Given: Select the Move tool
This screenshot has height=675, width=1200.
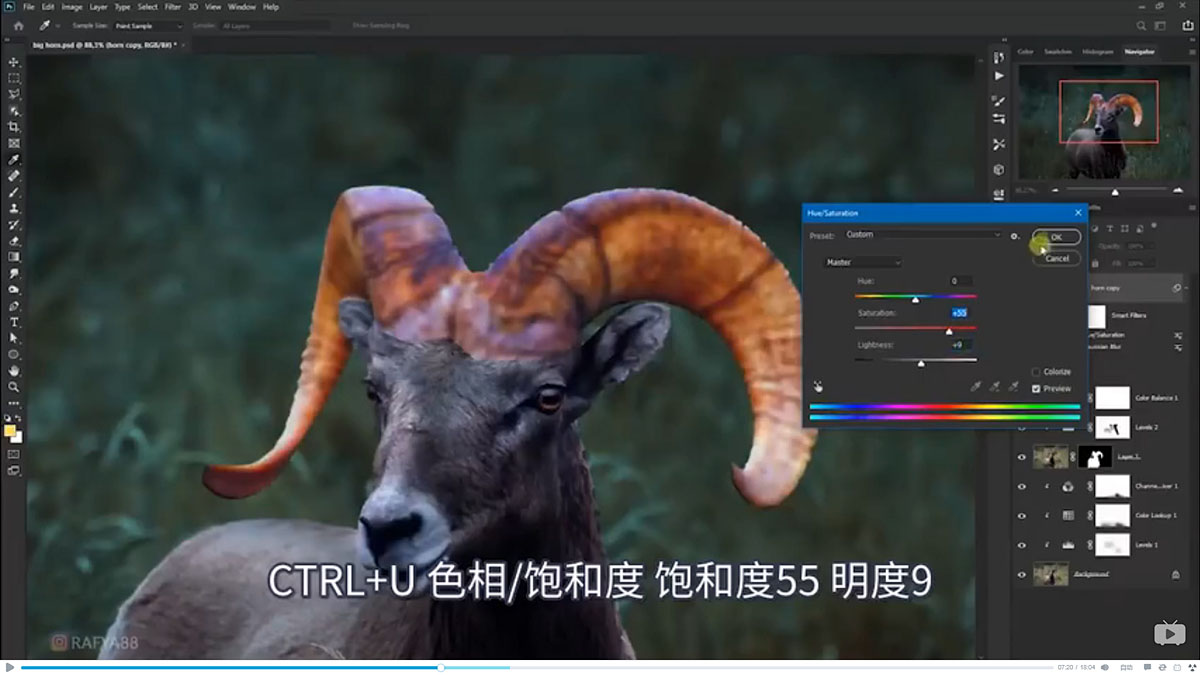Looking at the screenshot, I should click(14, 61).
